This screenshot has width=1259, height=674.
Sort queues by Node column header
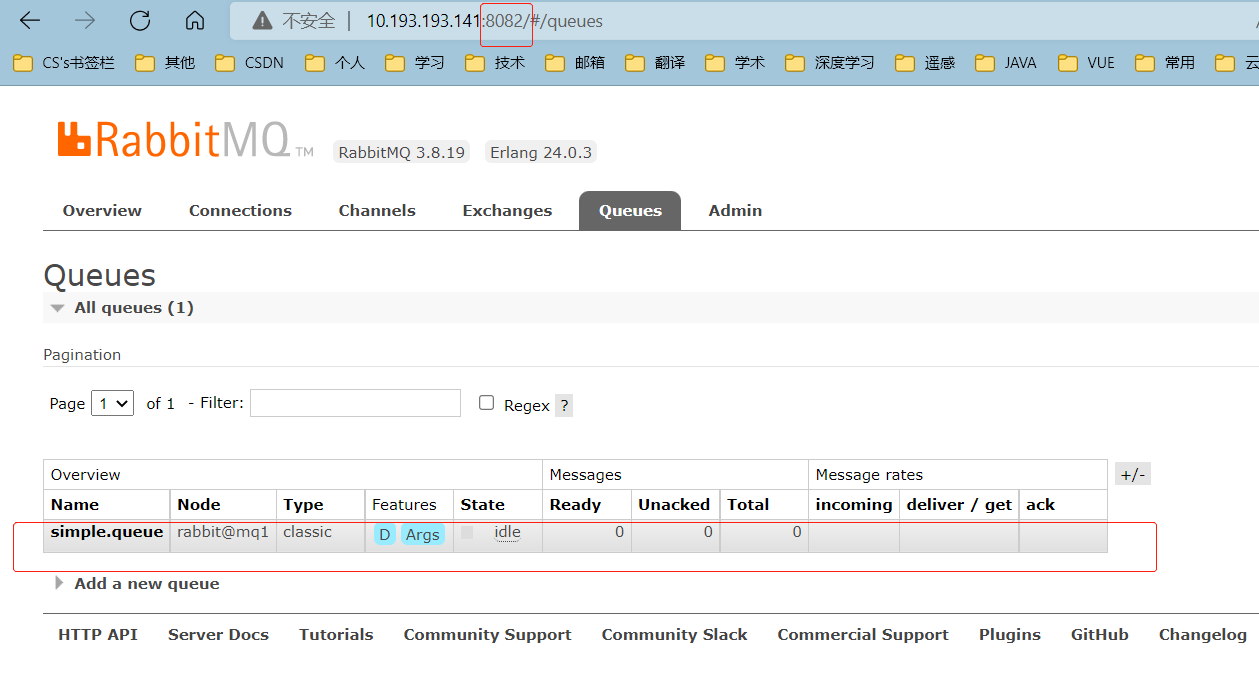(199, 505)
